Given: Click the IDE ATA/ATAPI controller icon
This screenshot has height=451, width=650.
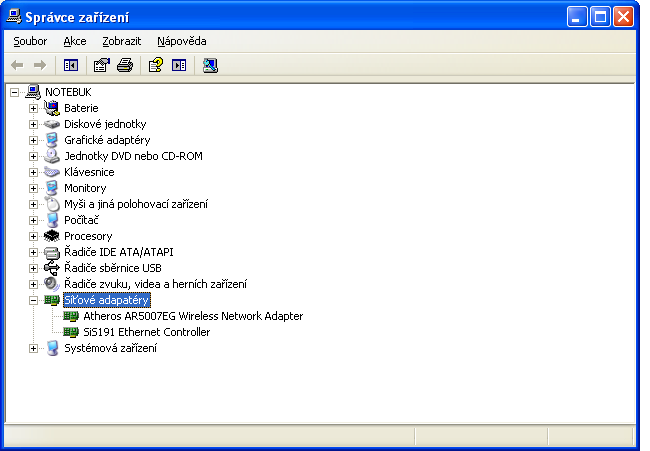Looking at the screenshot, I should tap(52, 252).
